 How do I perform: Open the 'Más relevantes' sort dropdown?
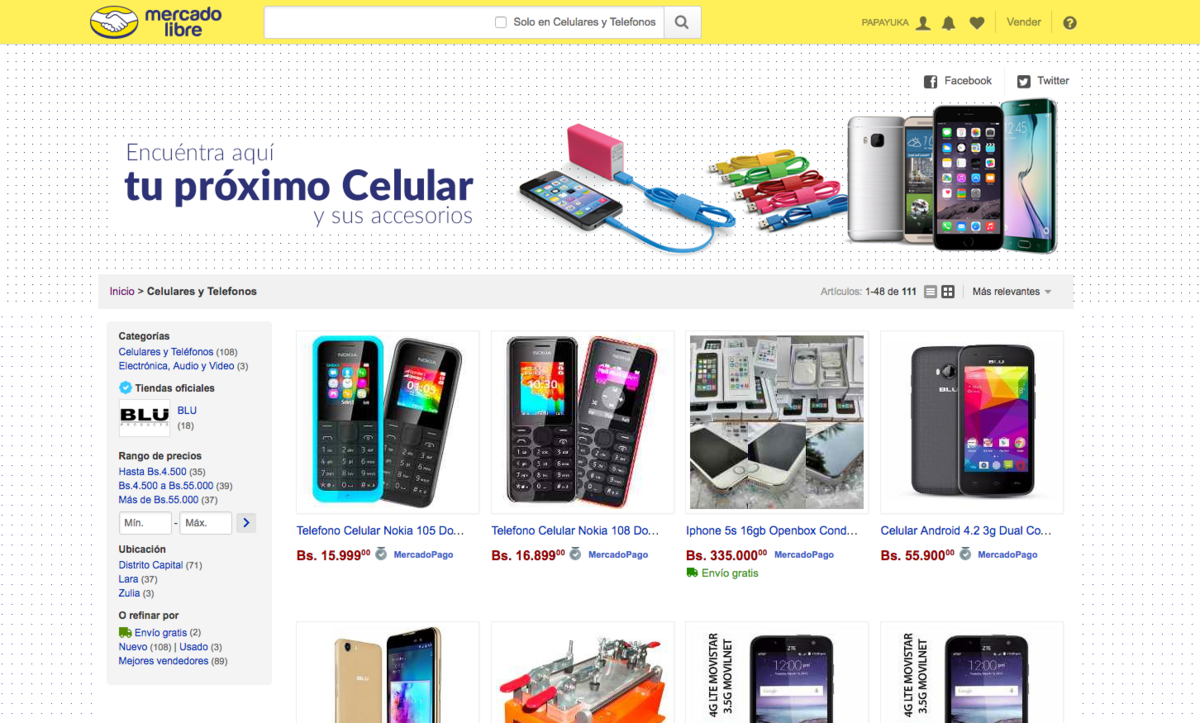click(1011, 292)
